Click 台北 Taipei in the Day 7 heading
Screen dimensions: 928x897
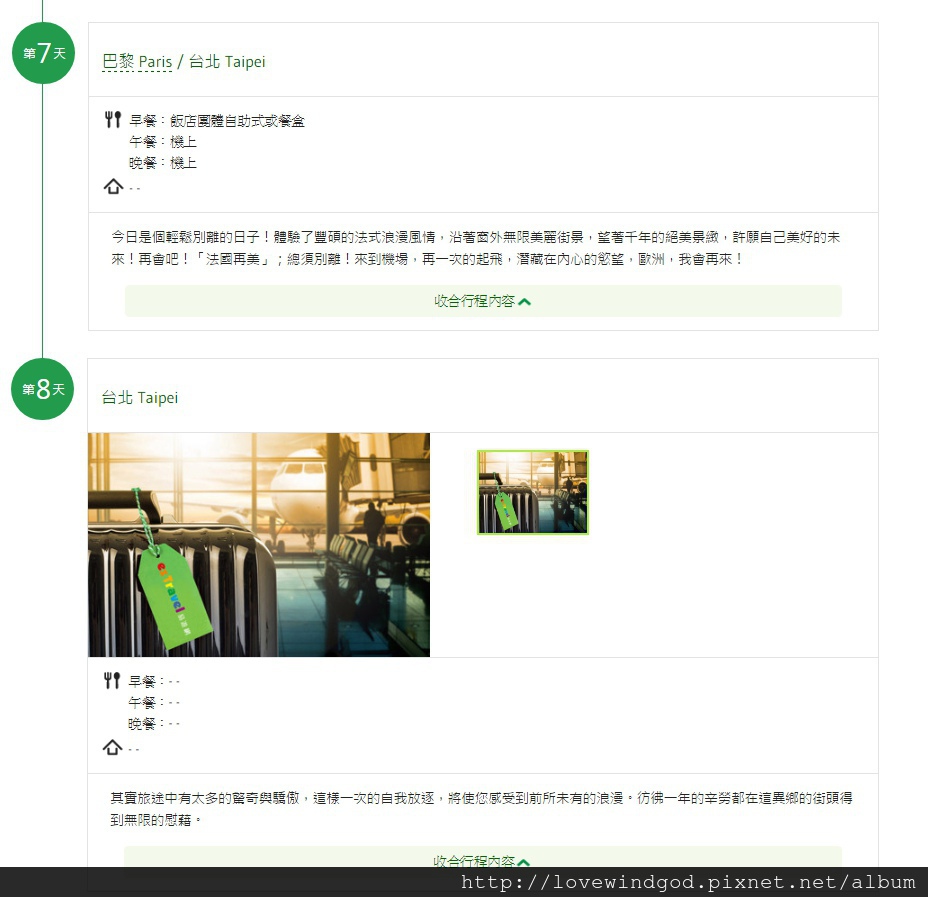227,62
